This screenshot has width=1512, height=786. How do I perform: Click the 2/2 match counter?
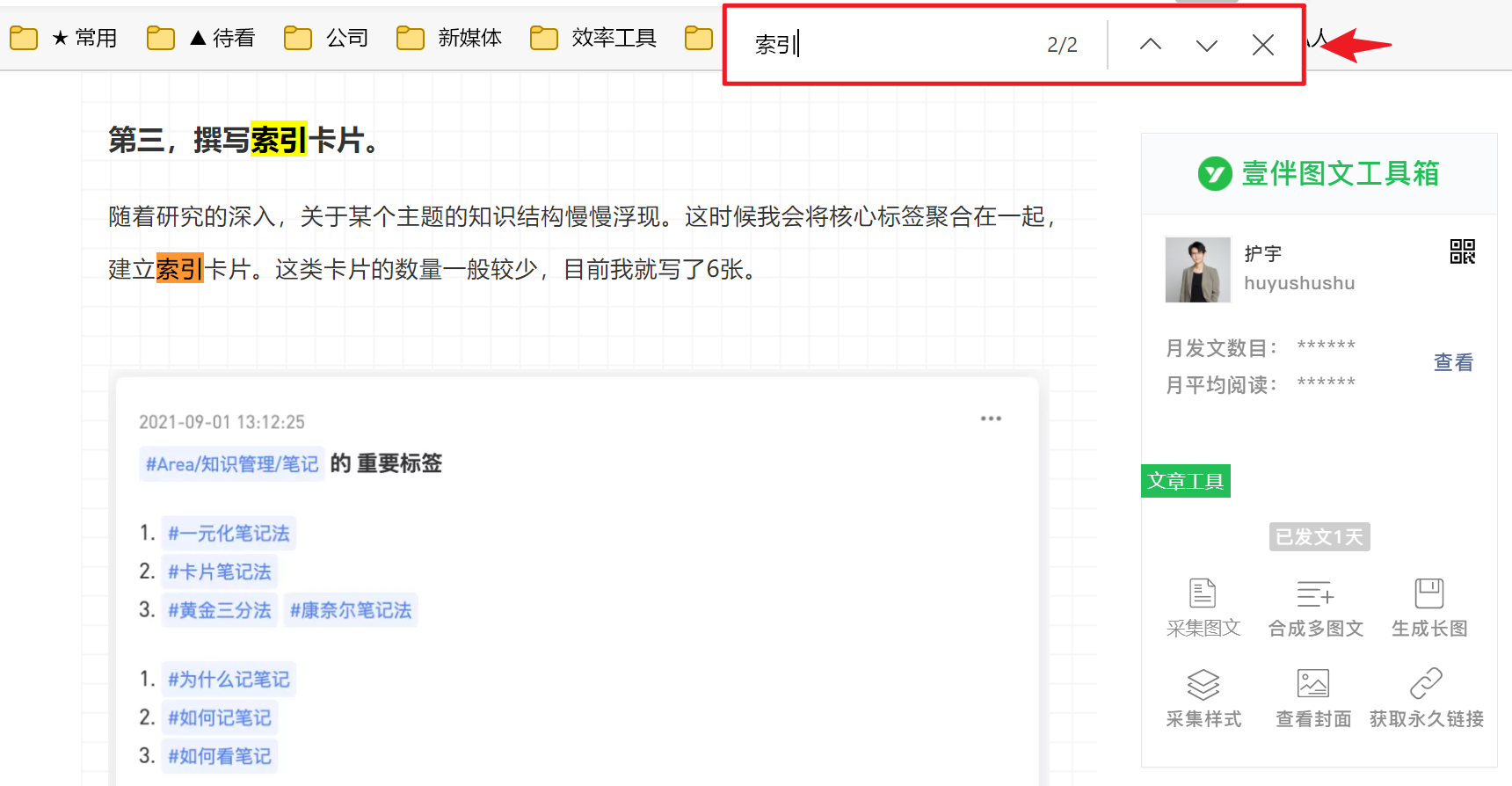[x=1062, y=45]
